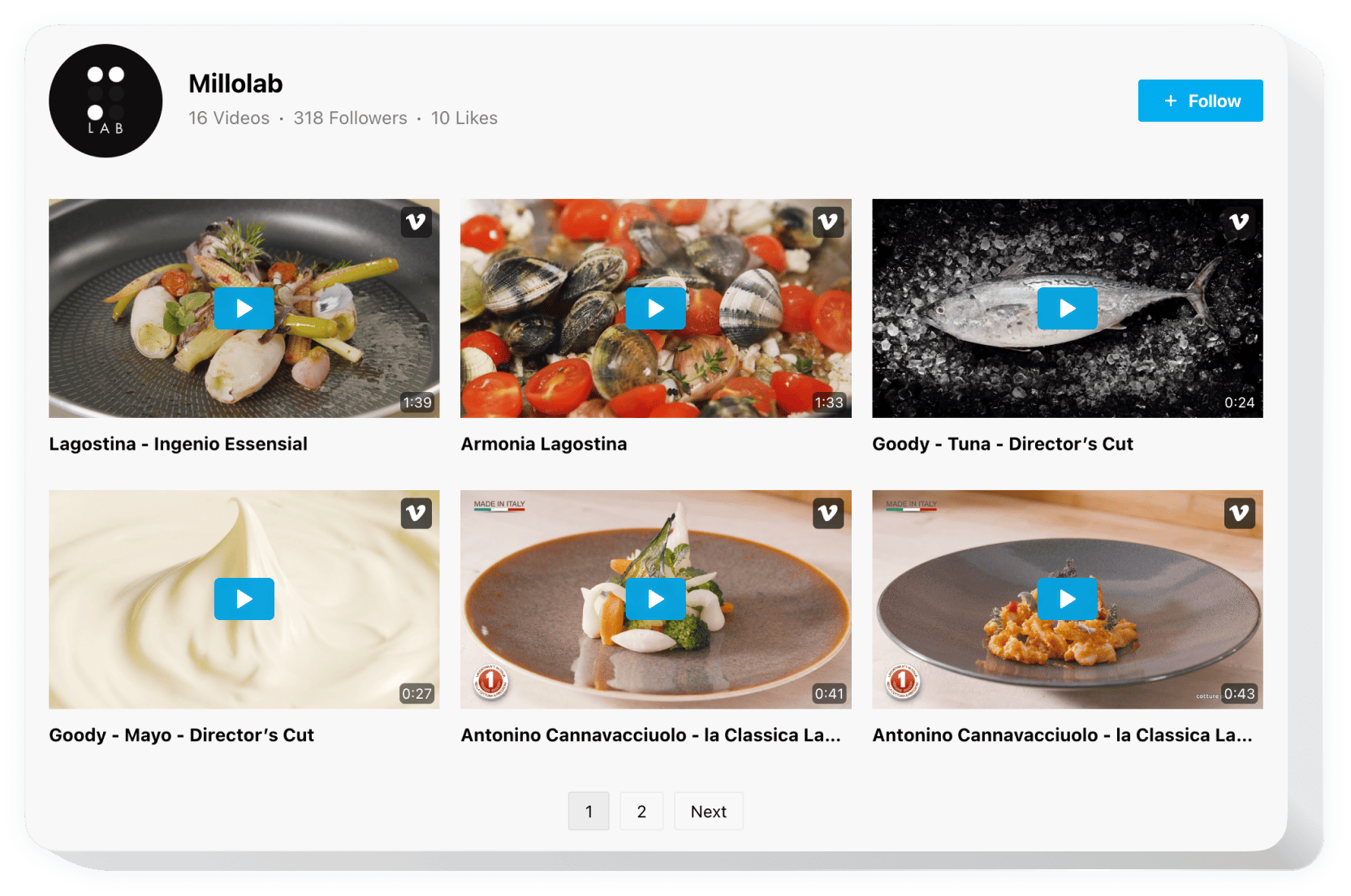Click Vimeo icon on the 0:41 video thumbnail

(828, 513)
